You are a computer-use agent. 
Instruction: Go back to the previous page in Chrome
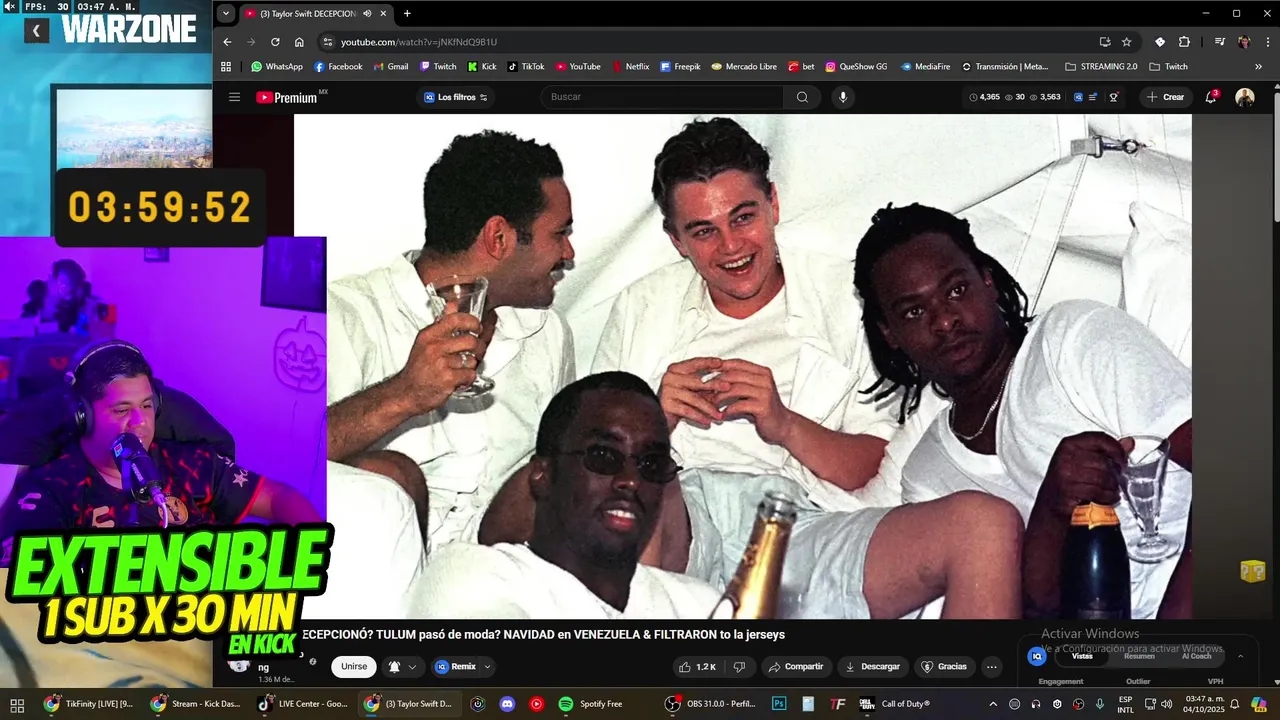pyautogui.click(x=227, y=42)
